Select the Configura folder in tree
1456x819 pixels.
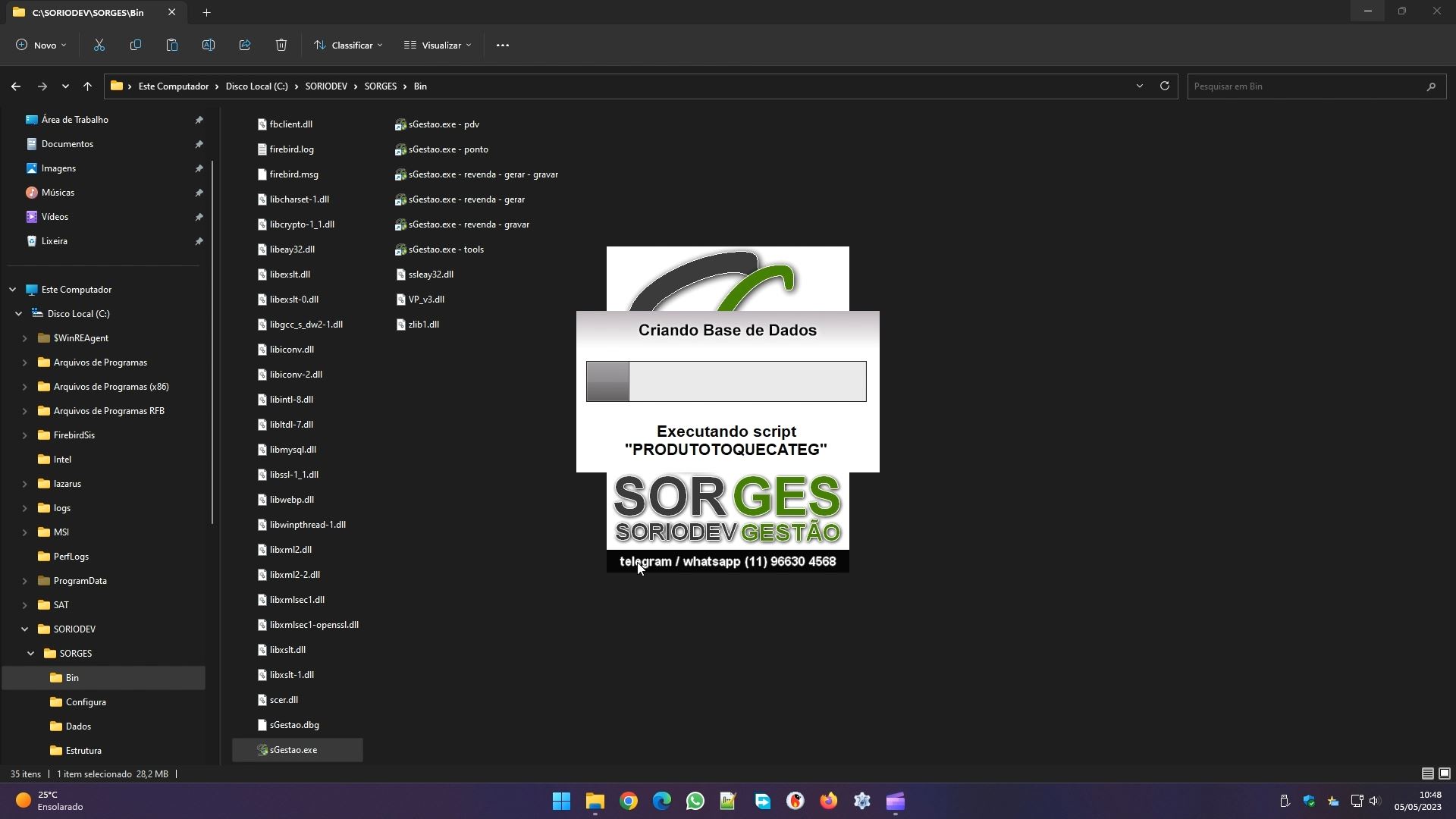click(x=86, y=702)
